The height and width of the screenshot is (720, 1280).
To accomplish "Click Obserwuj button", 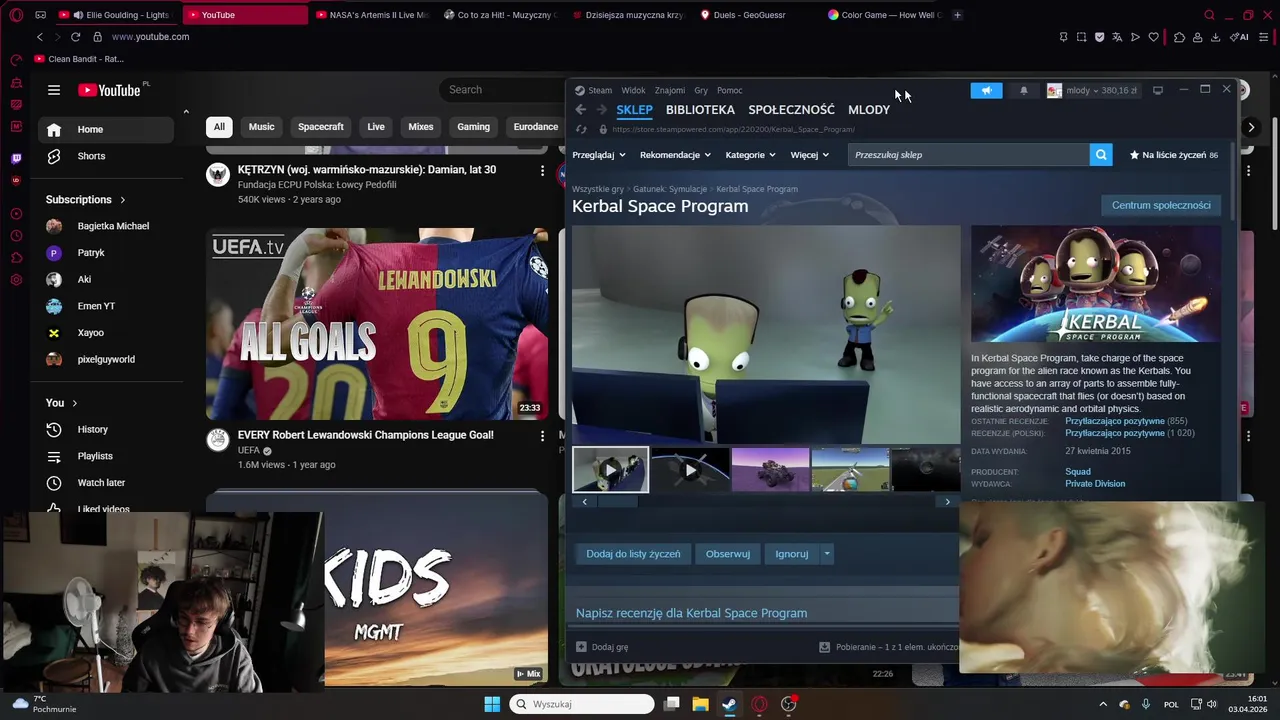I will (728, 554).
